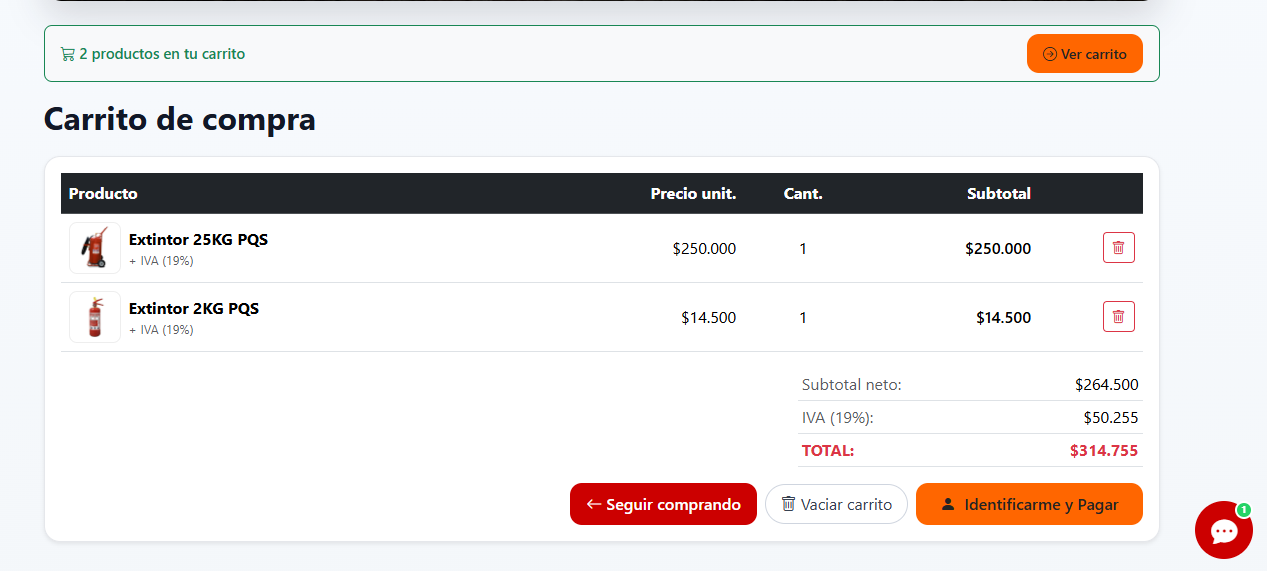Click the chat notification badge showing 1
The image size is (1267, 571).
[x=1244, y=510]
